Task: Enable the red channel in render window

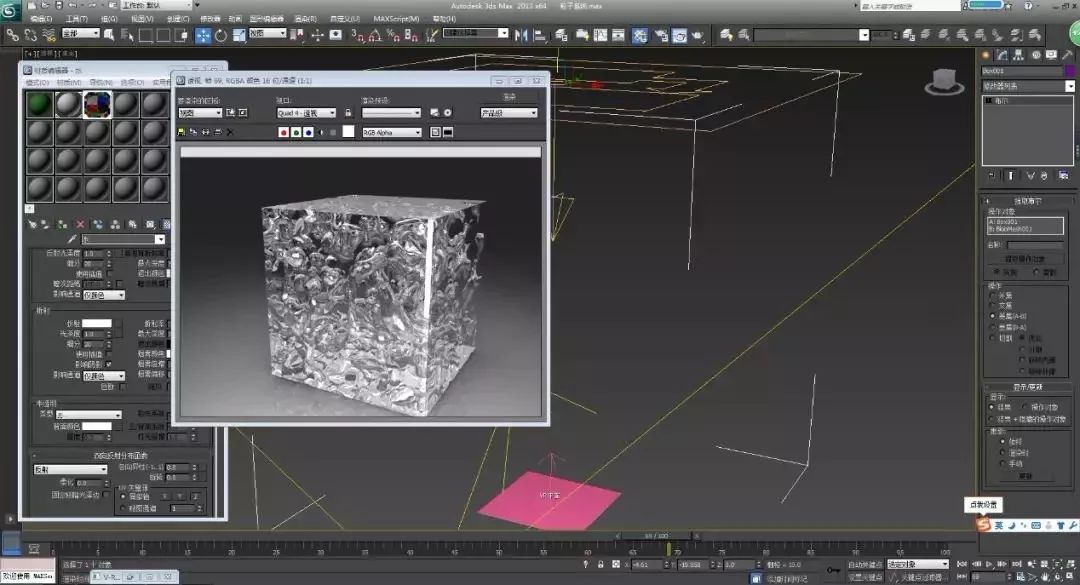Action: pos(283,132)
